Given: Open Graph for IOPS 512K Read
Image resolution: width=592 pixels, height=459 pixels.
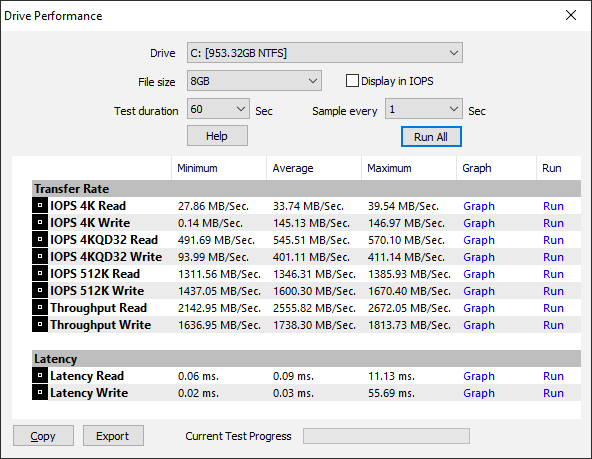Looking at the screenshot, I should pos(479,274).
